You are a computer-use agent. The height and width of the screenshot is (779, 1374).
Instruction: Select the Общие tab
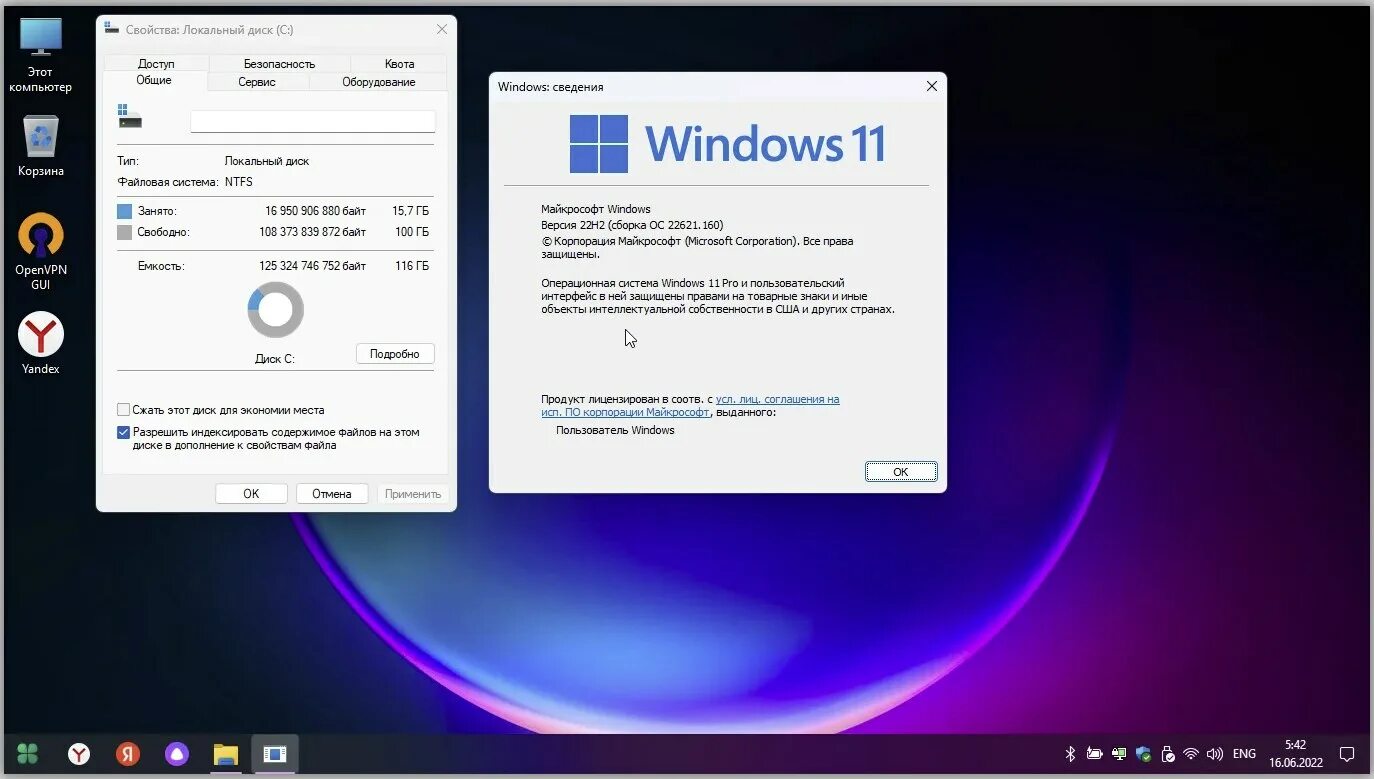tap(154, 80)
